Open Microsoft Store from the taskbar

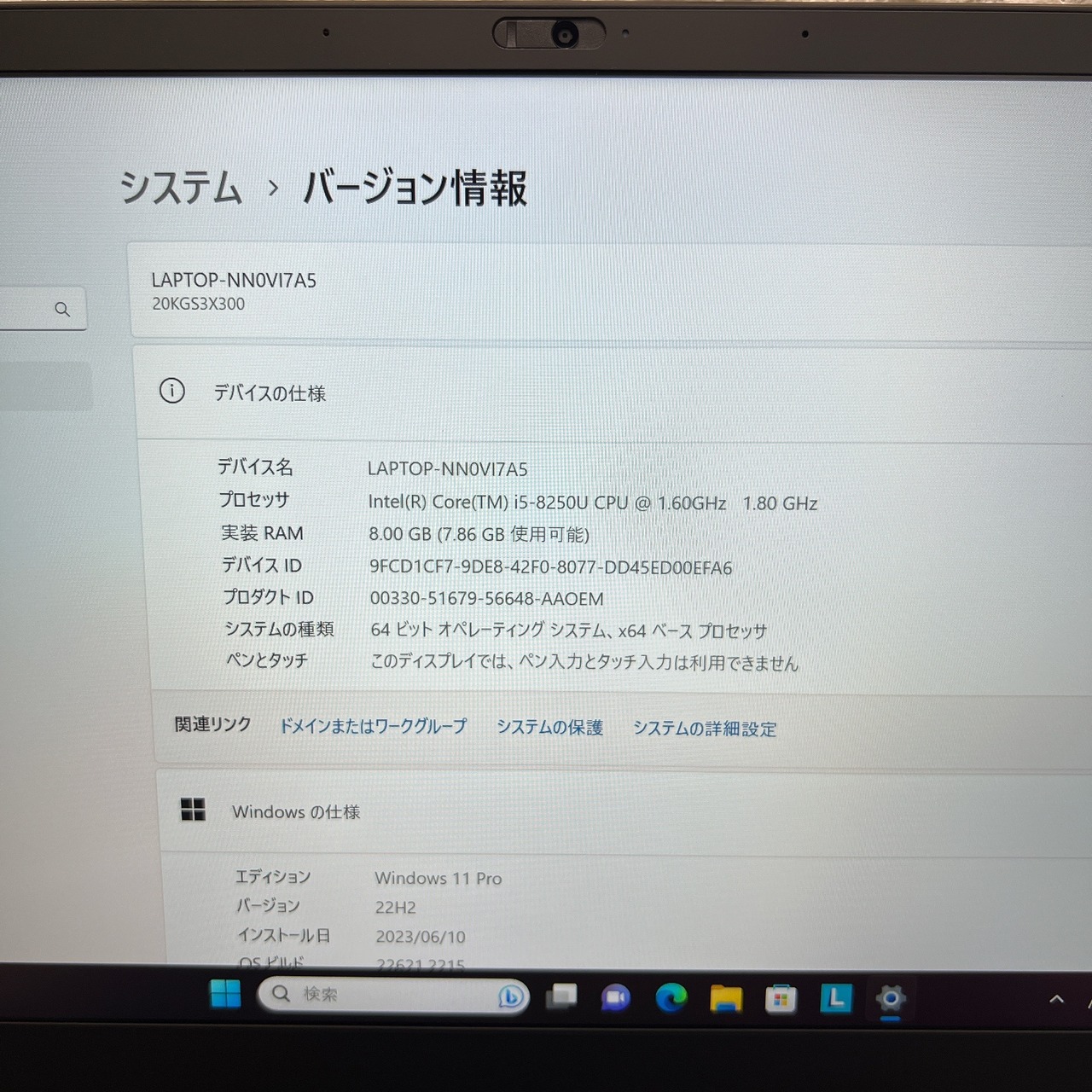coord(781,999)
